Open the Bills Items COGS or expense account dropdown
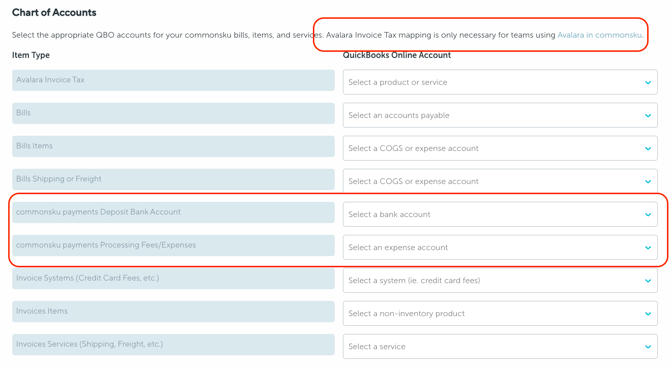 tap(500, 148)
